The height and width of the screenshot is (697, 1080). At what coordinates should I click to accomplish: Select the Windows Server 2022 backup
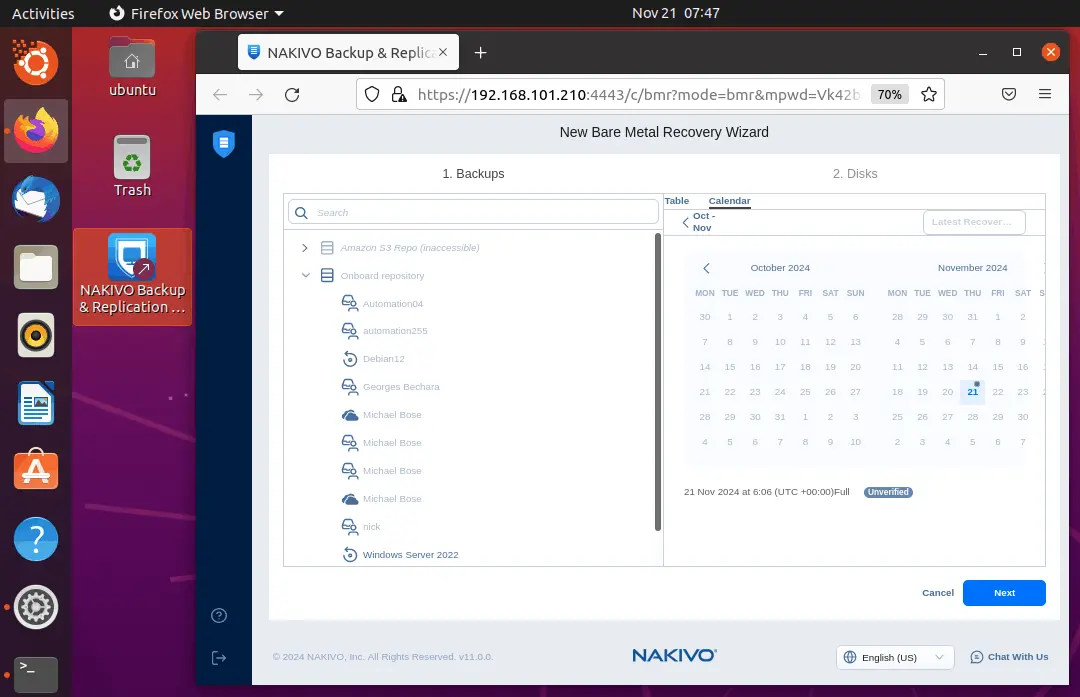tap(411, 554)
